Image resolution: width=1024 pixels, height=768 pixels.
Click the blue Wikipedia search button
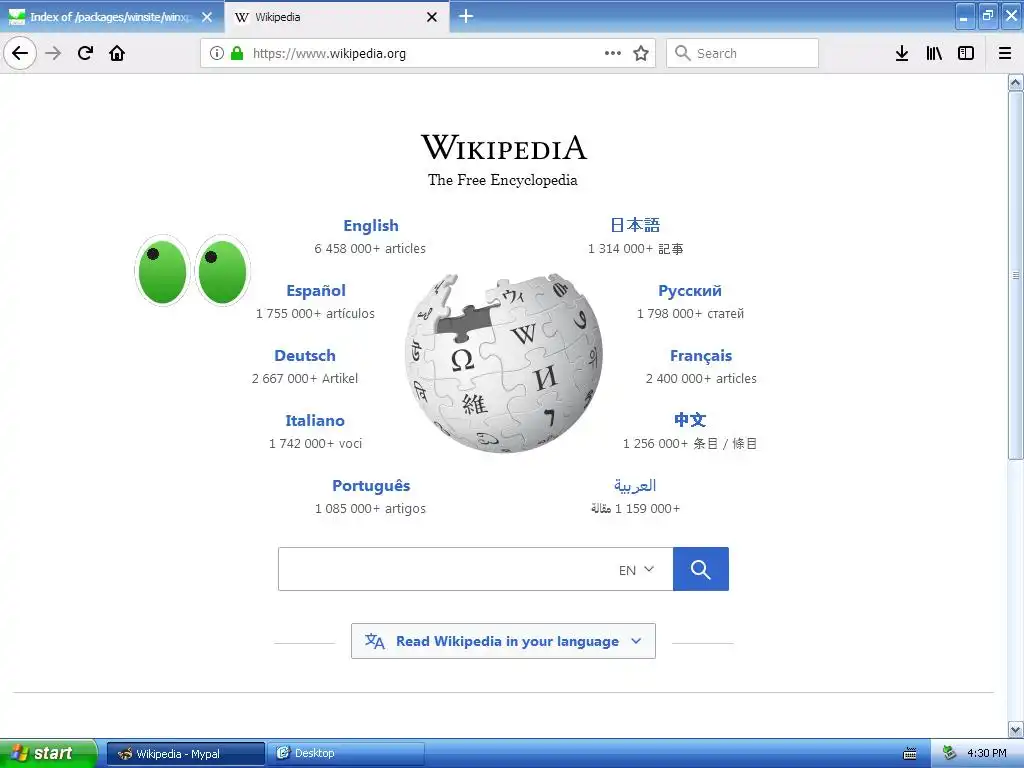tap(701, 569)
